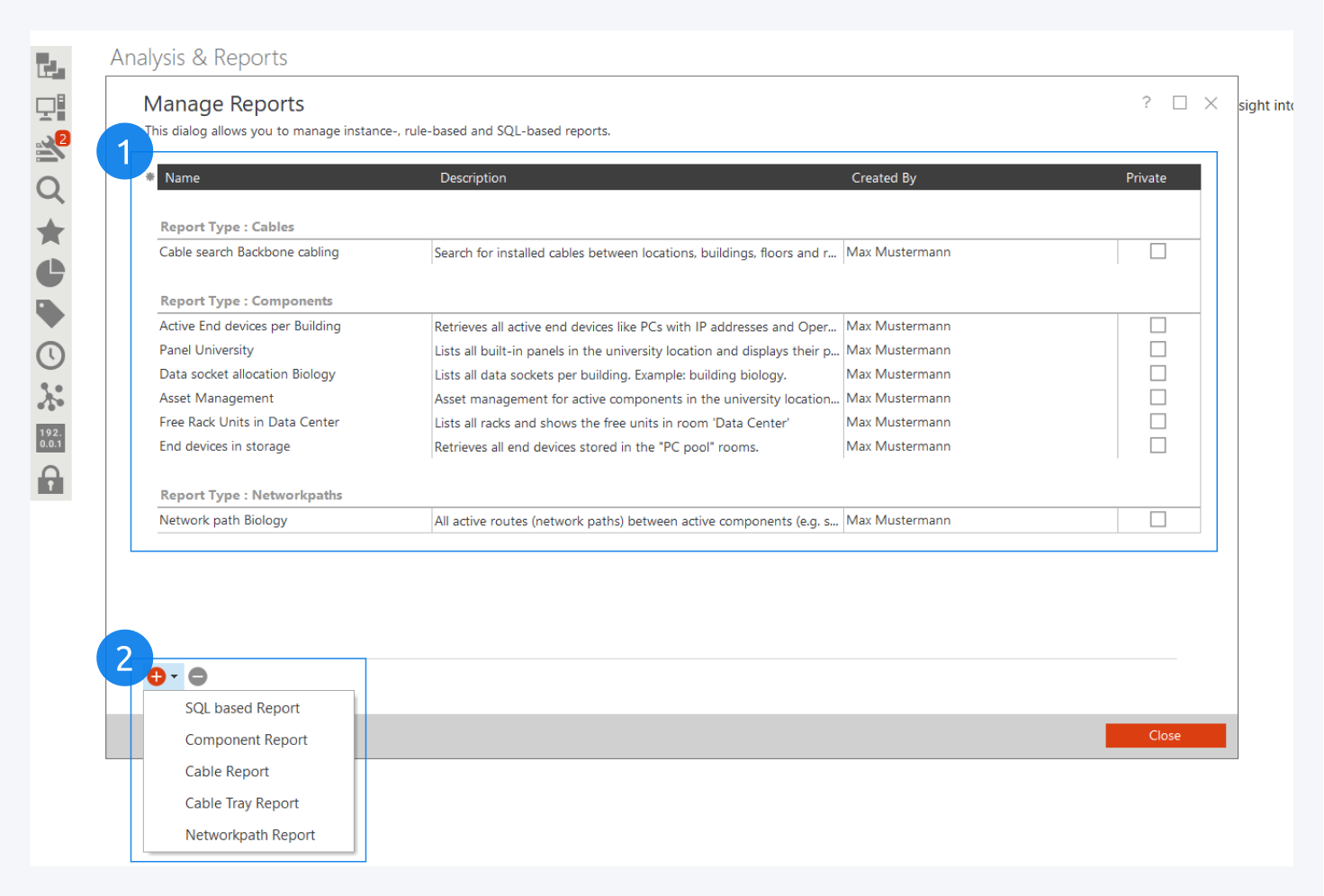Click the IP address 192.0.0.1 icon
This screenshot has height=896, width=1324.
coord(50,438)
